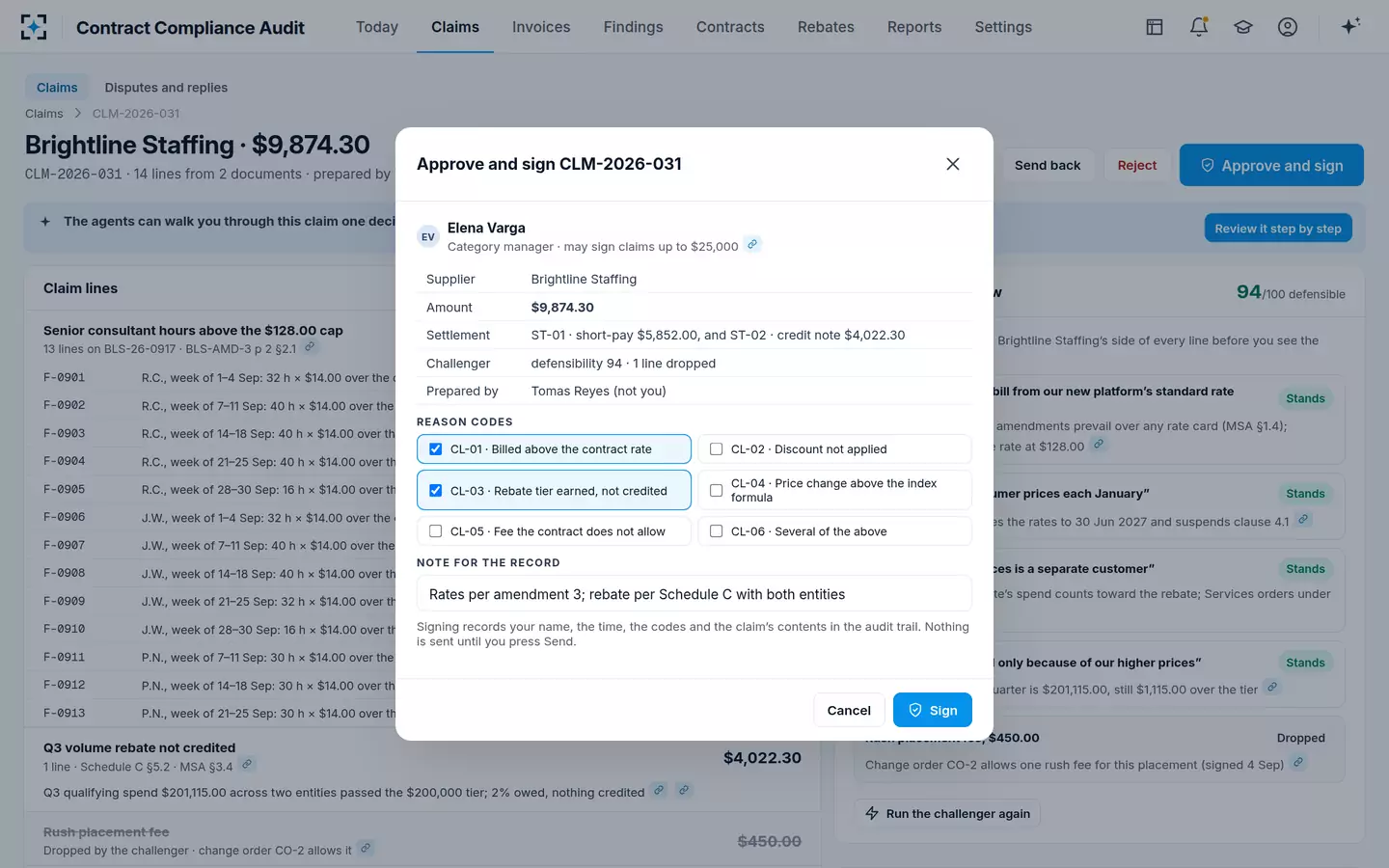Uncheck CL-03 Rebate tier earned, not credited
The width and height of the screenshot is (1389, 868).
point(554,490)
